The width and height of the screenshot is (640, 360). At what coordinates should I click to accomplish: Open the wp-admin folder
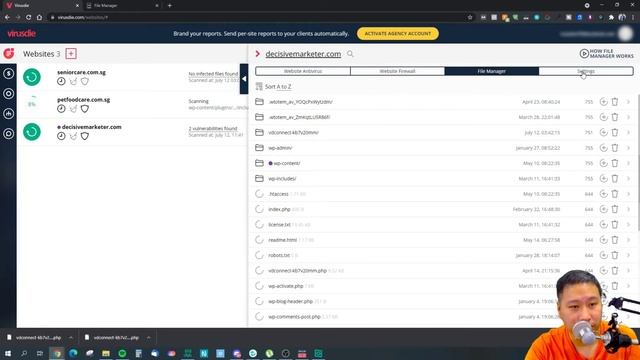point(280,148)
